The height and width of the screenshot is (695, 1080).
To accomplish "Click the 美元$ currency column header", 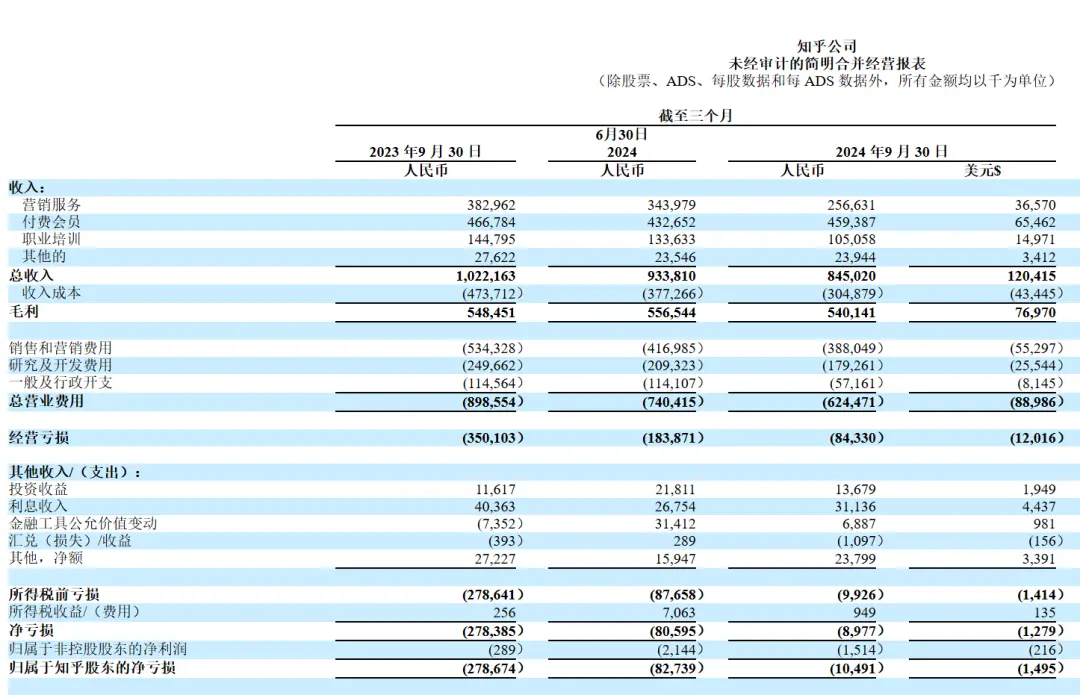I will 982,170.
